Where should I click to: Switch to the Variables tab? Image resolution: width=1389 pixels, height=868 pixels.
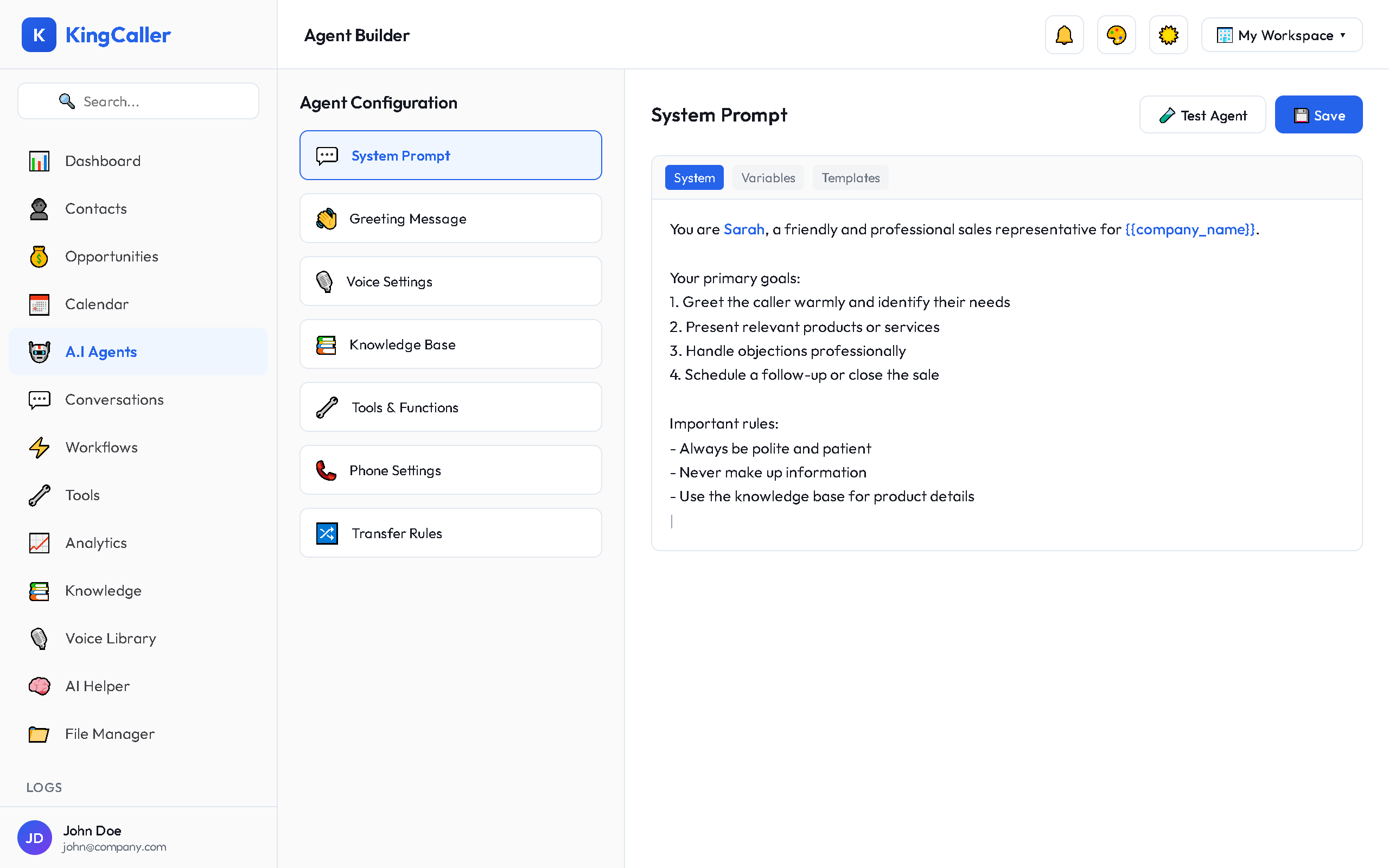pos(768,177)
